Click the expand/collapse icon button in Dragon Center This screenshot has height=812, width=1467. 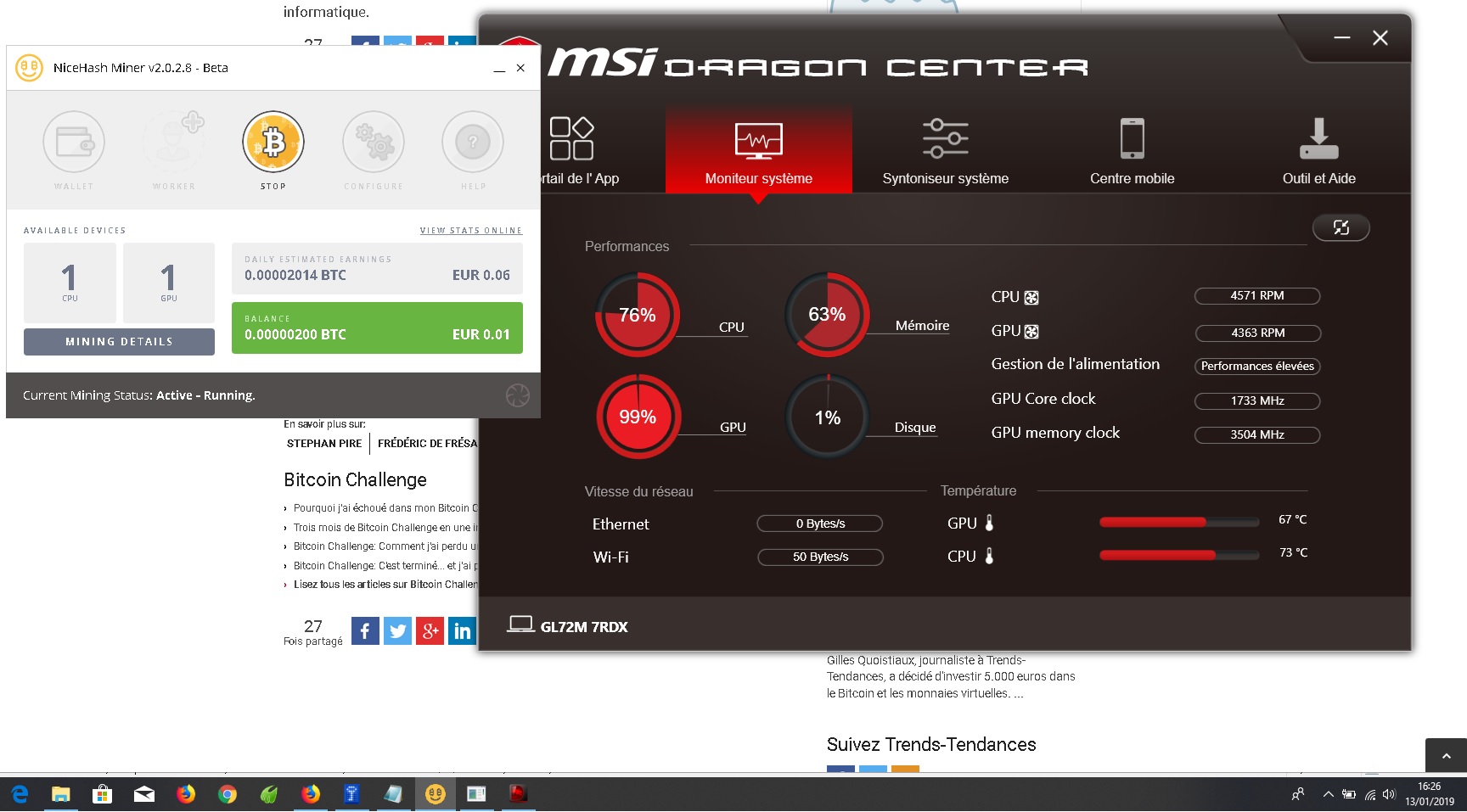(x=1341, y=227)
